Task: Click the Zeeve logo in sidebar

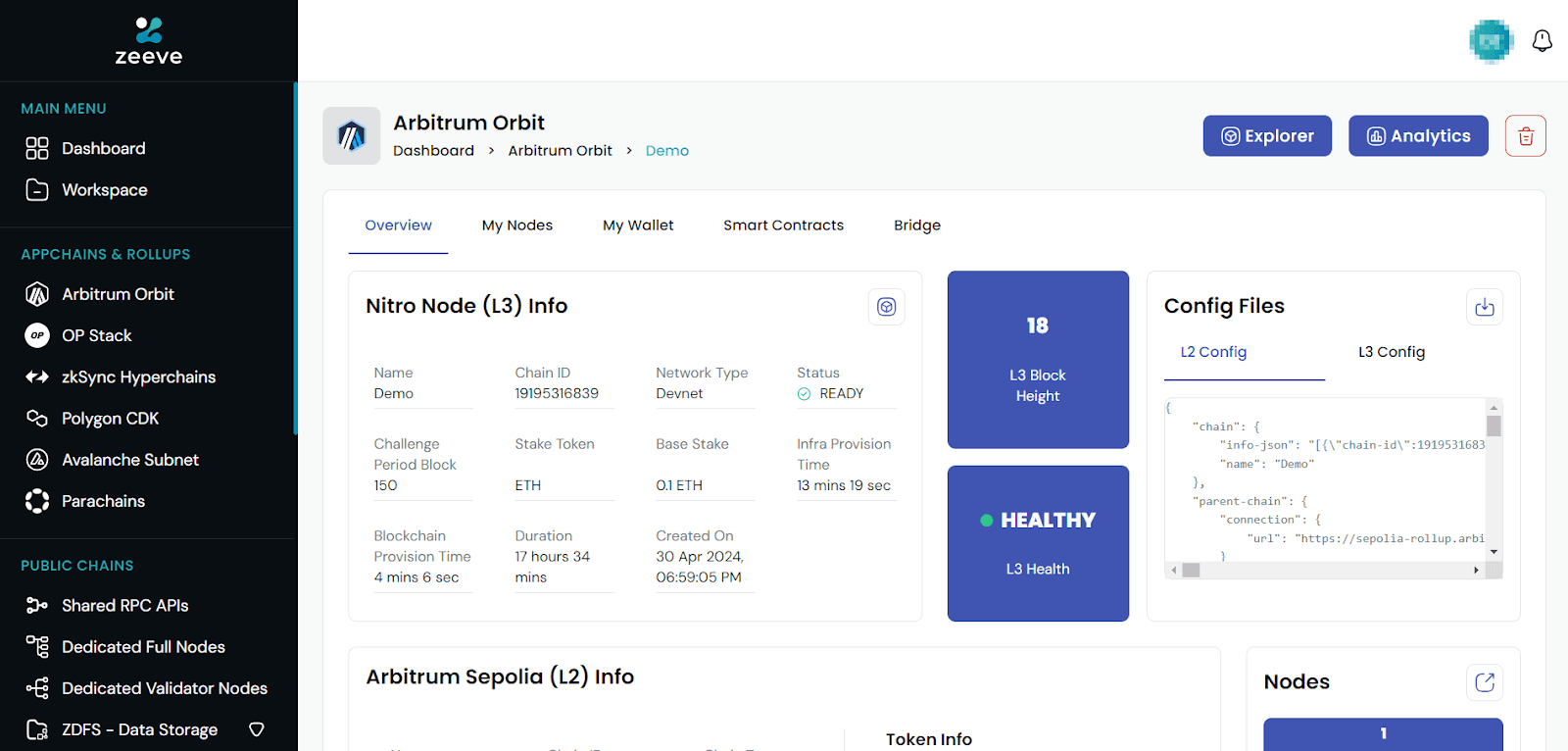Action: pos(149,41)
